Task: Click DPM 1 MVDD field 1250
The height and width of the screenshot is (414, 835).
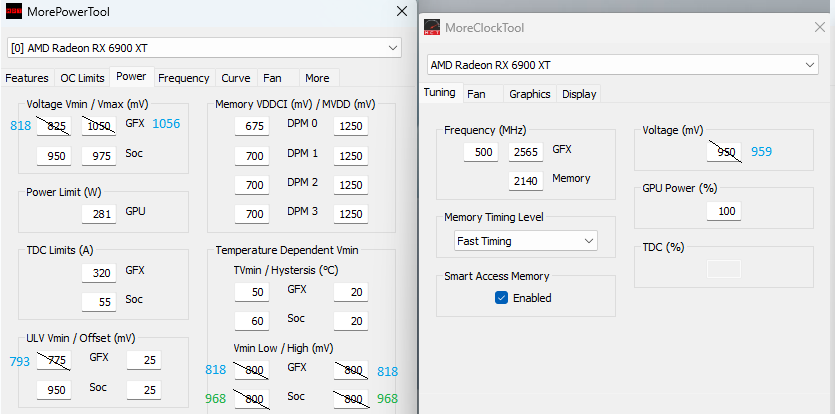Action: (351, 156)
